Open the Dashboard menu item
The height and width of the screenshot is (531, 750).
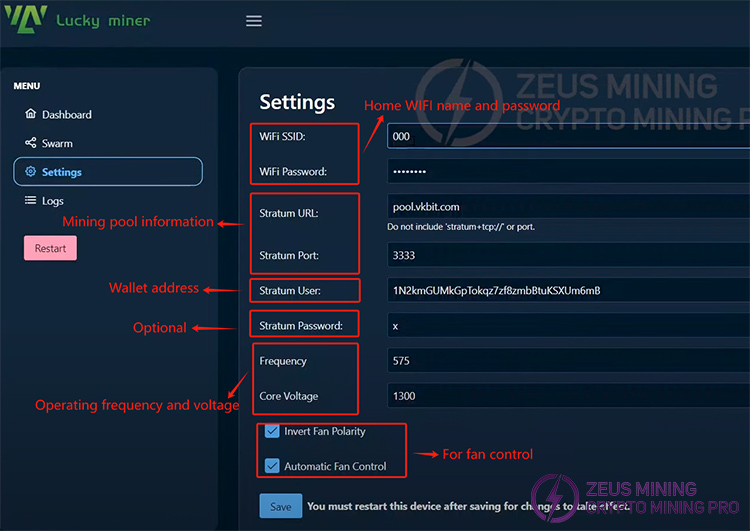tap(108, 114)
